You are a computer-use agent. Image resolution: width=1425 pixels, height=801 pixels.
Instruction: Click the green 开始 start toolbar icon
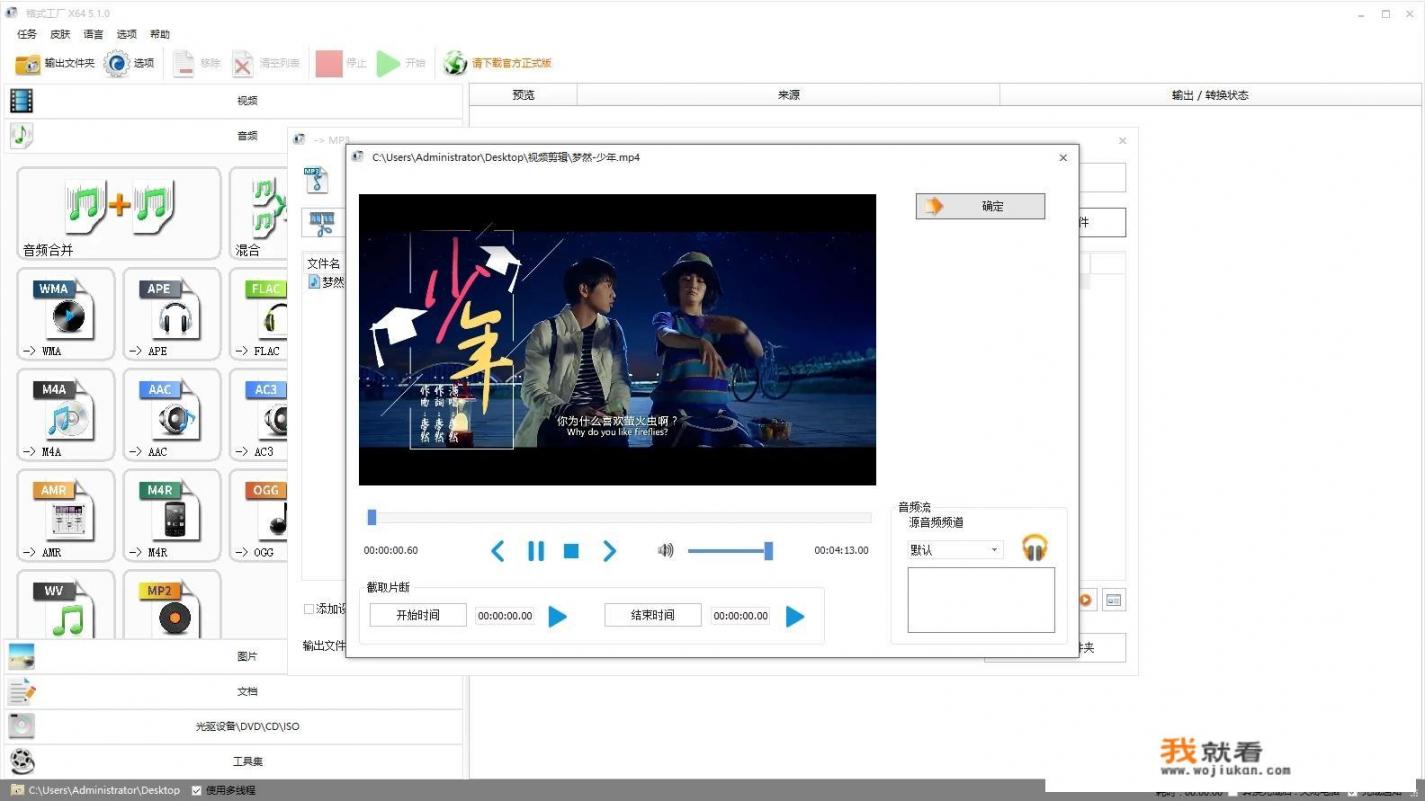point(388,64)
